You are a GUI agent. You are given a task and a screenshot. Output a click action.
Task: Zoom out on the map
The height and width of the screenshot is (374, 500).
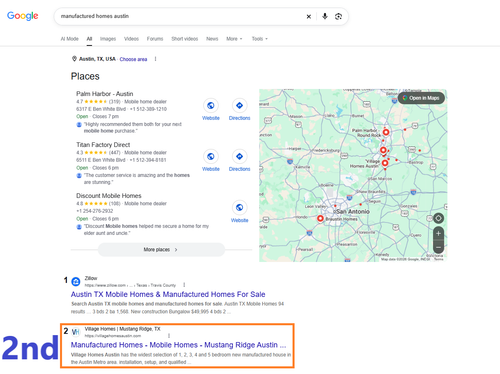click(x=438, y=247)
